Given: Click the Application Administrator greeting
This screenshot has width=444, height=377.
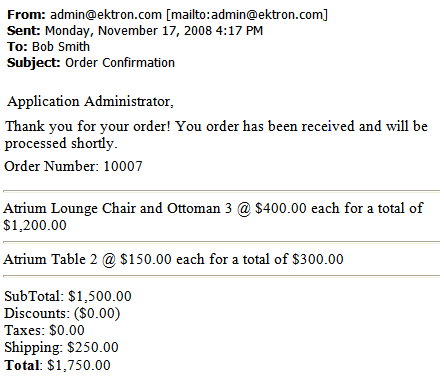Looking at the screenshot, I should 90,101.
